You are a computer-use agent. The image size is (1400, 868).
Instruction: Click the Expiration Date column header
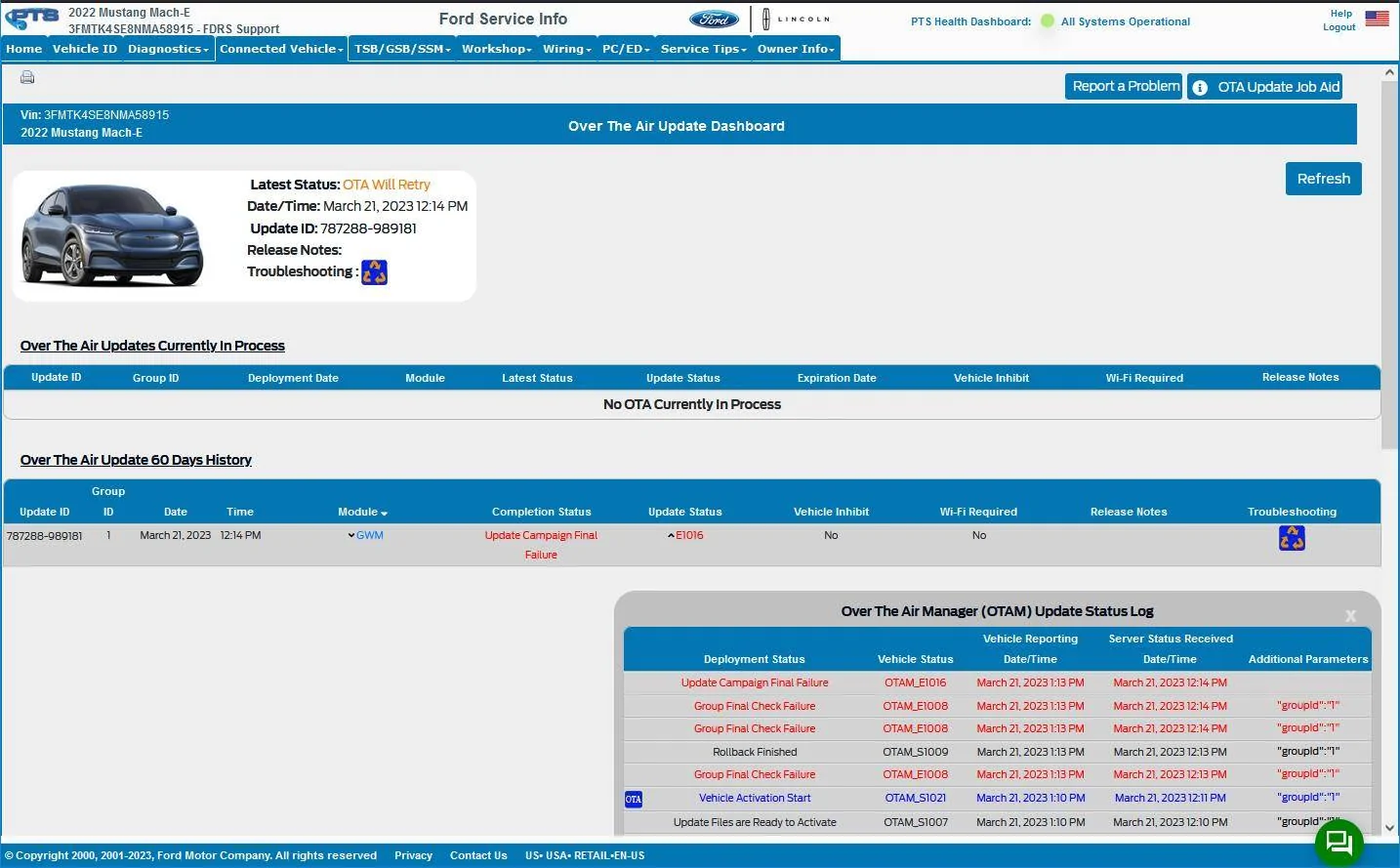pyautogui.click(x=837, y=378)
